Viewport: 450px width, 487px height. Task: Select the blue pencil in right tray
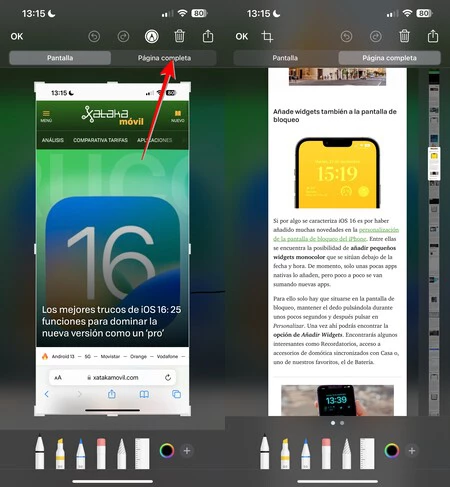pos(305,453)
